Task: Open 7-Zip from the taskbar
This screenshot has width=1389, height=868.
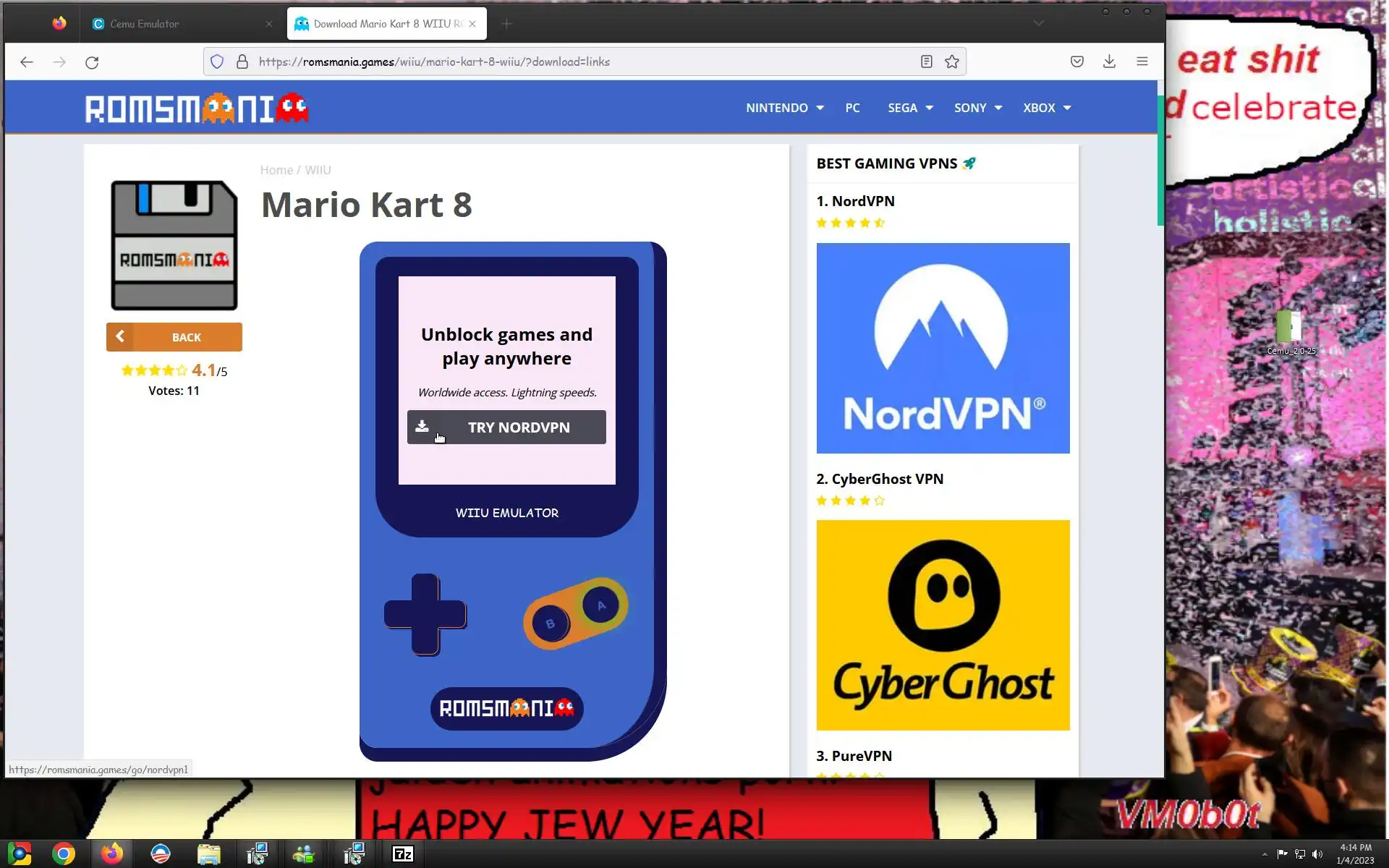Action: pyautogui.click(x=402, y=854)
